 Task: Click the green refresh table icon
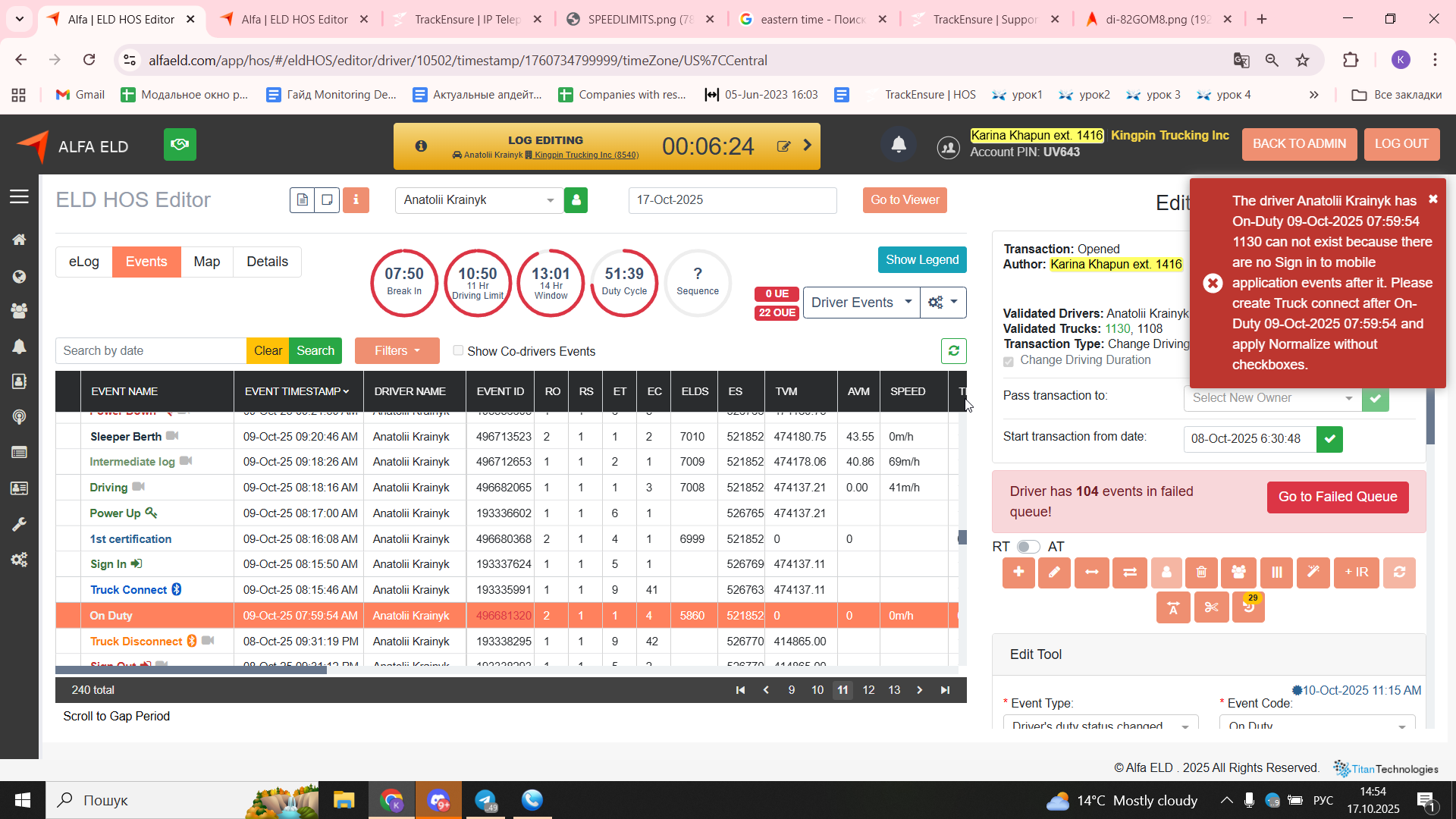coord(953,350)
